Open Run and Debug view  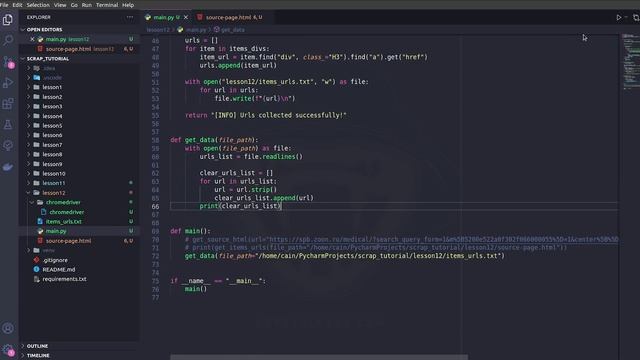click(8, 82)
